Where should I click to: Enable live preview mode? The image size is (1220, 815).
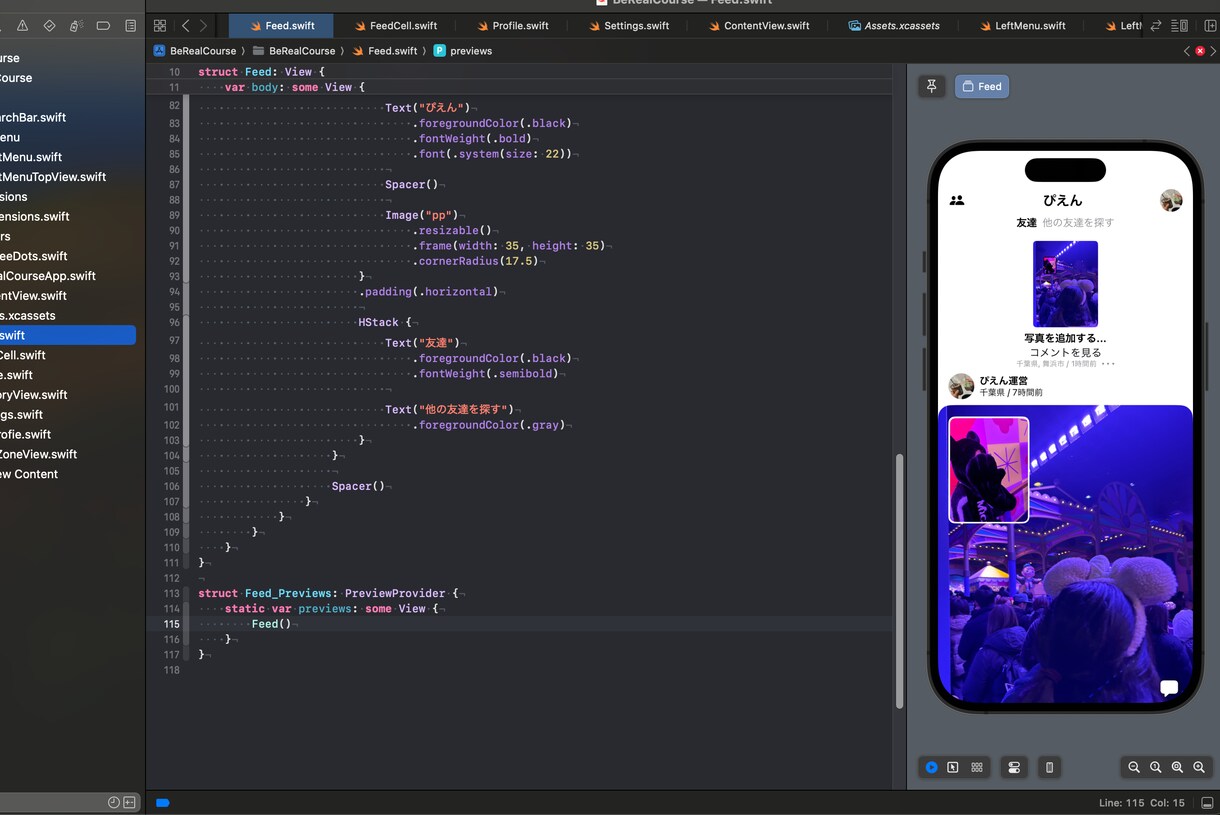(x=931, y=767)
